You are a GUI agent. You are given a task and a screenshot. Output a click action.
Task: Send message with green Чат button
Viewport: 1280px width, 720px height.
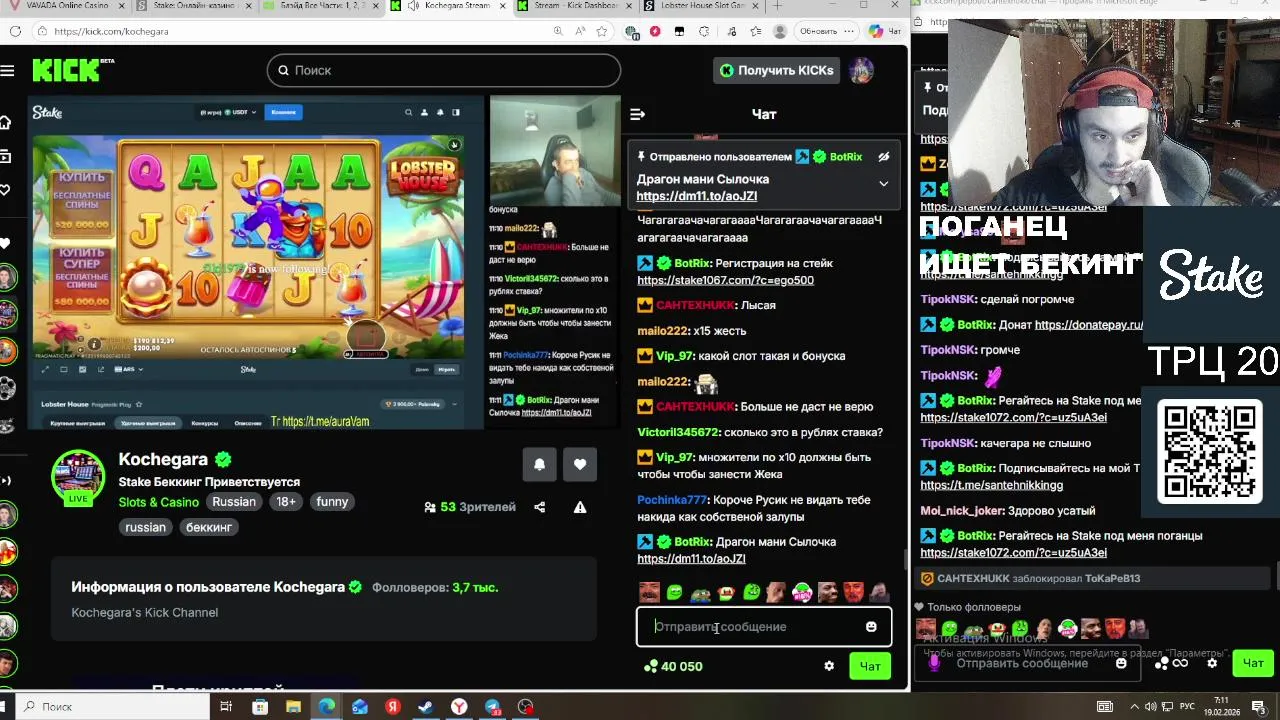[x=870, y=666]
